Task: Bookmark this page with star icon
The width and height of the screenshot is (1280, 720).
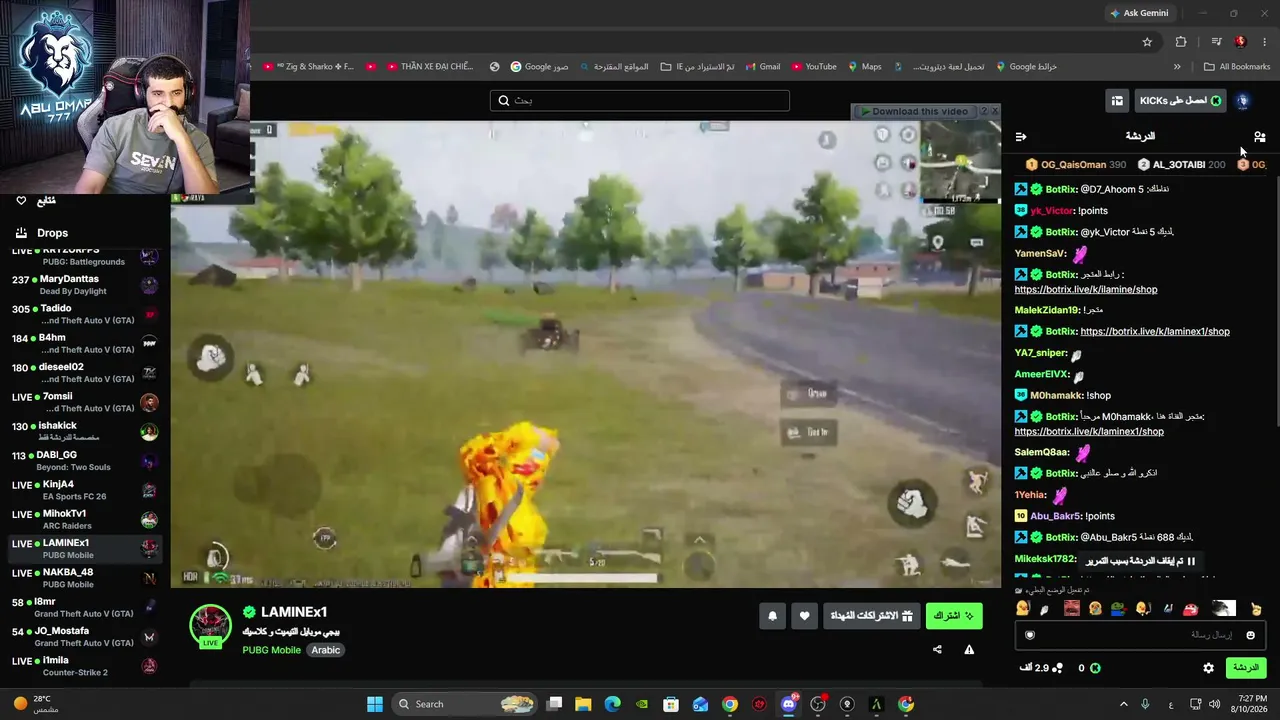Action: [x=1147, y=42]
